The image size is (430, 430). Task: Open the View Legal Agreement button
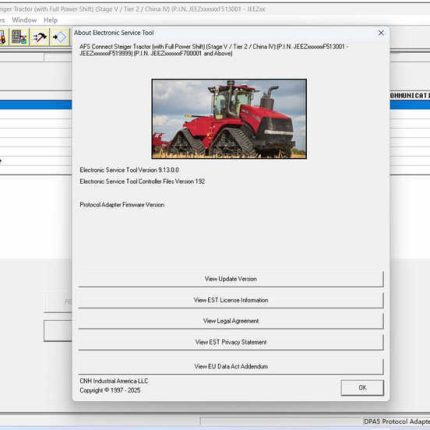[231, 321]
